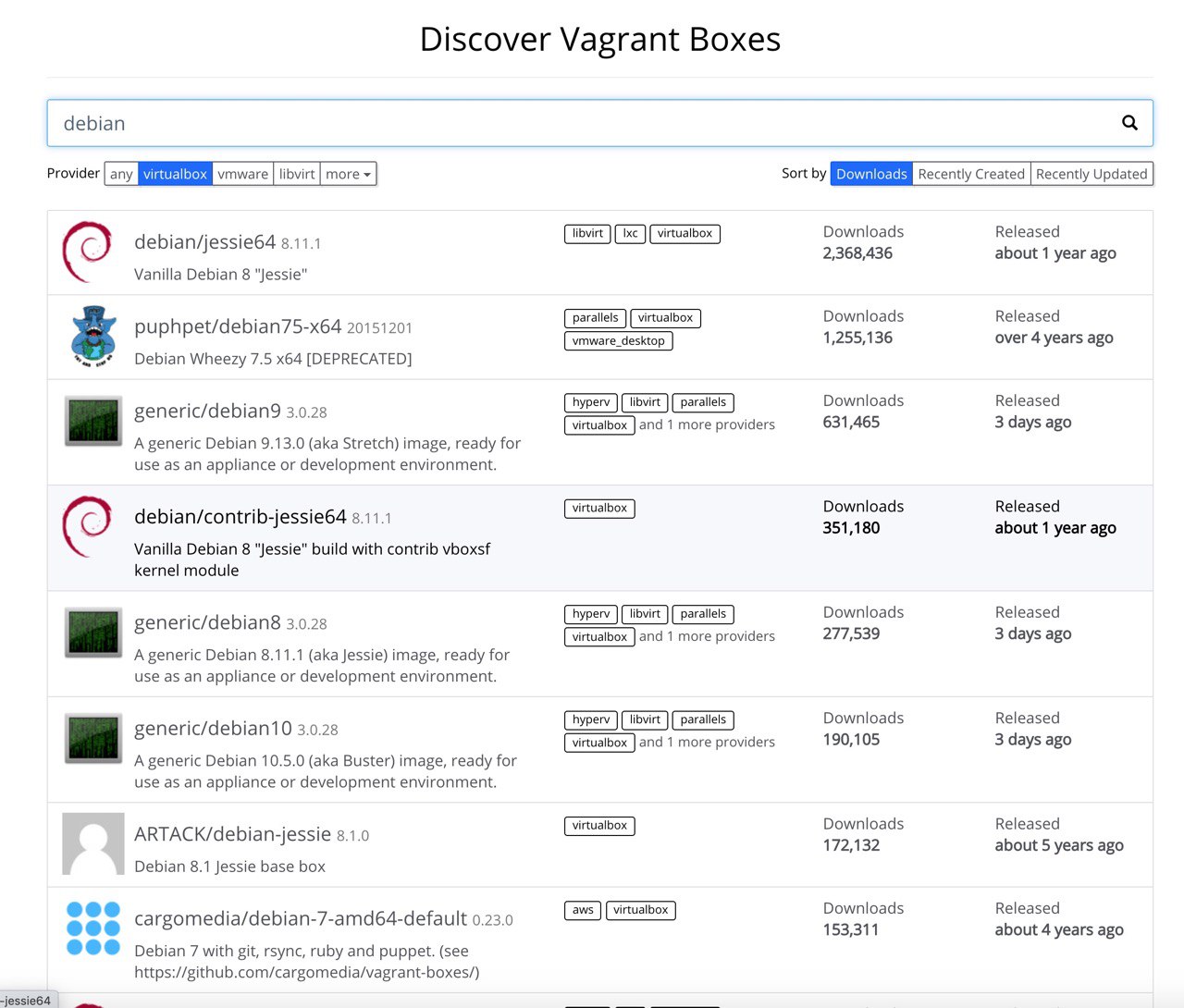Click the generic/debian9 terminal avatar
Image resolution: width=1184 pixels, height=1008 pixels.
(92, 421)
